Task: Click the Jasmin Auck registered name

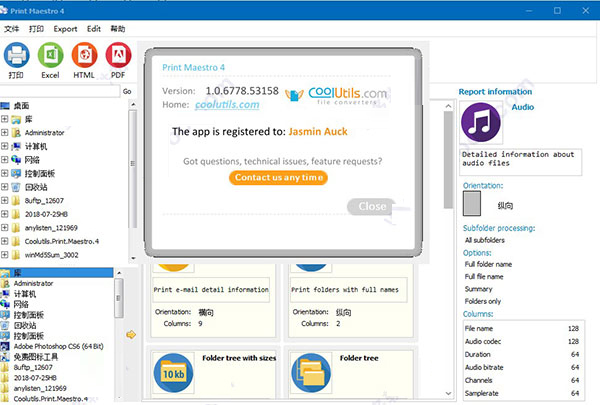Action: click(x=318, y=131)
